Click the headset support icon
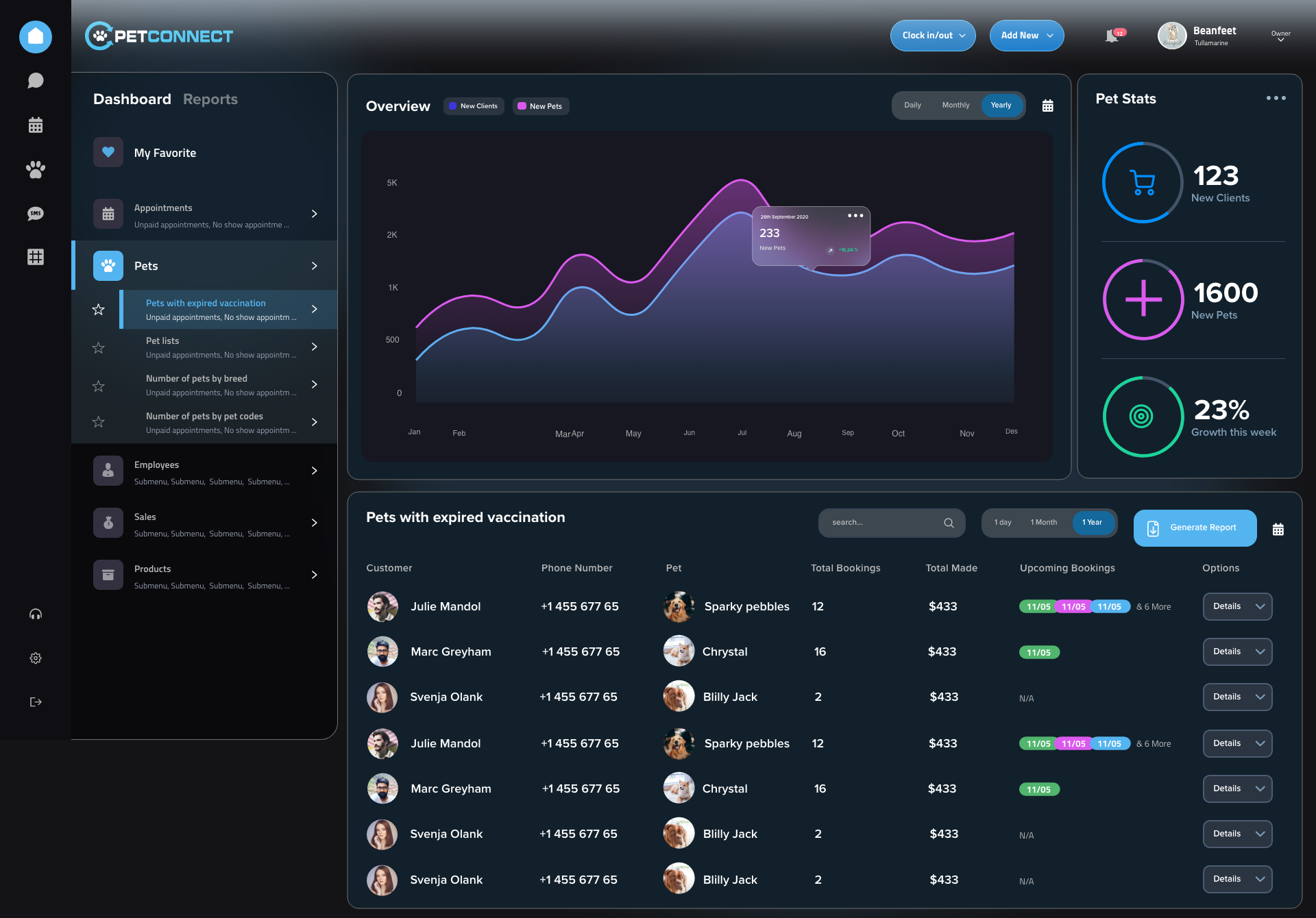Viewport: 1316px width, 918px height. click(36, 614)
